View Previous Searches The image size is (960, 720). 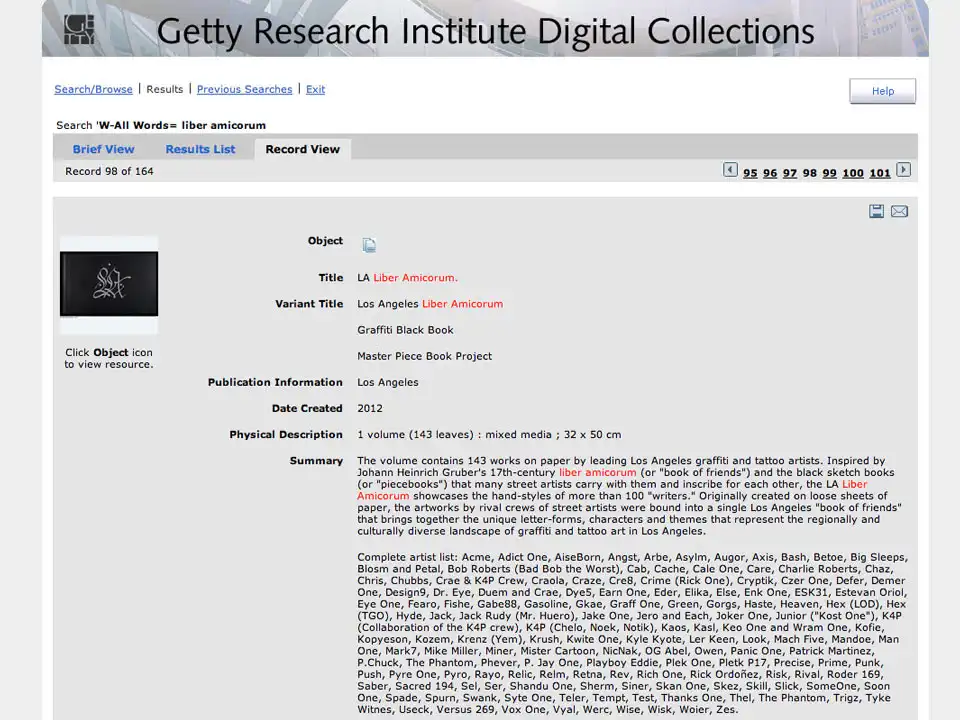(x=244, y=89)
